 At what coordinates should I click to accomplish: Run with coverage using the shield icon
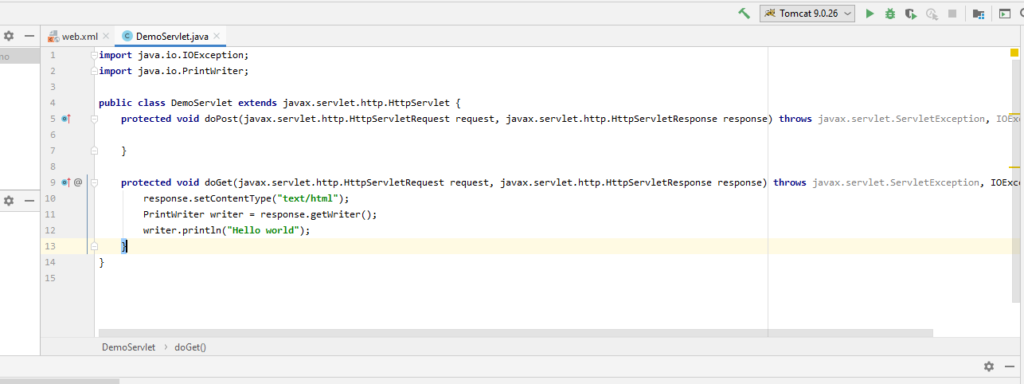click(910, 14)
